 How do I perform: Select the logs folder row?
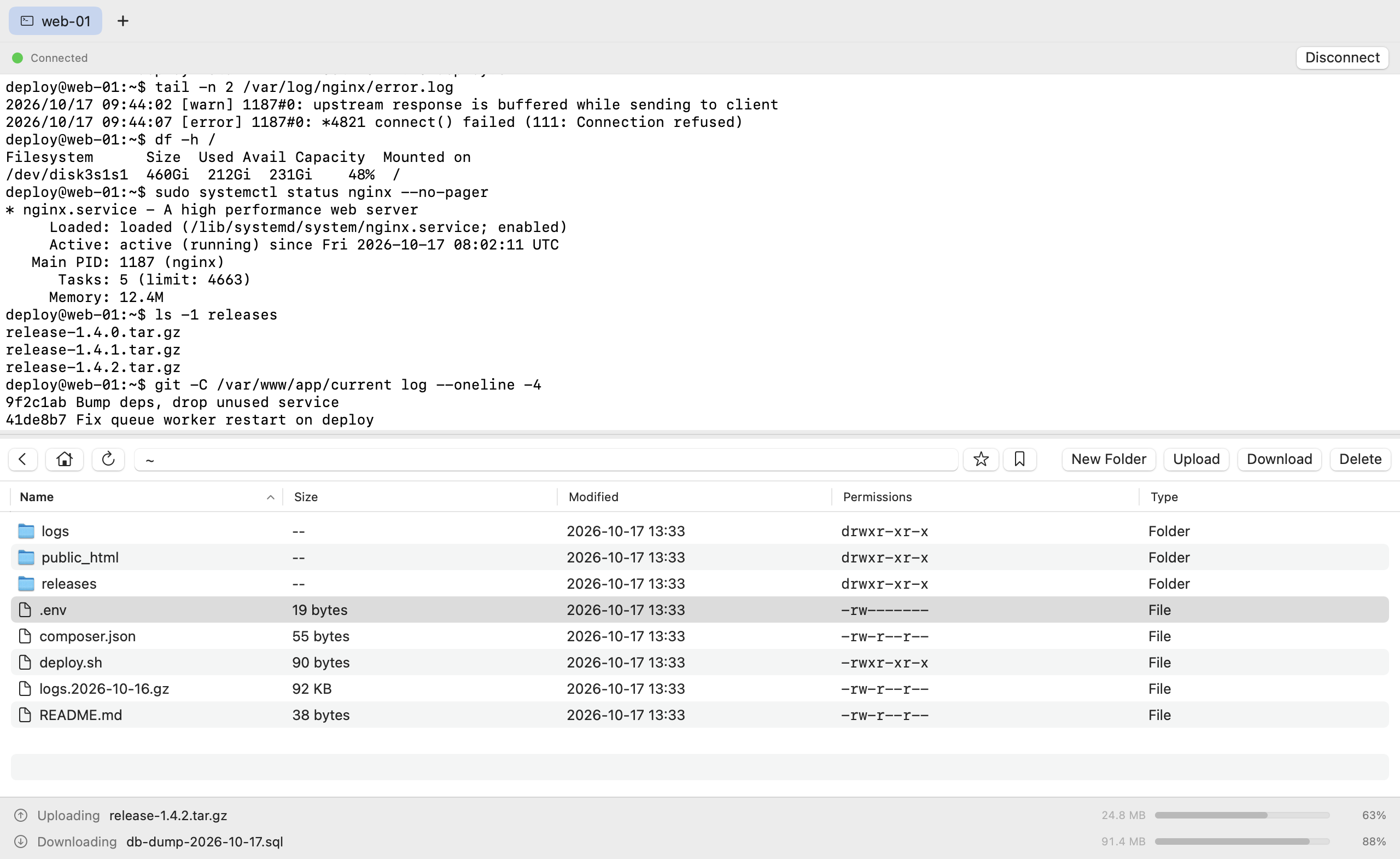coord(699,531)
